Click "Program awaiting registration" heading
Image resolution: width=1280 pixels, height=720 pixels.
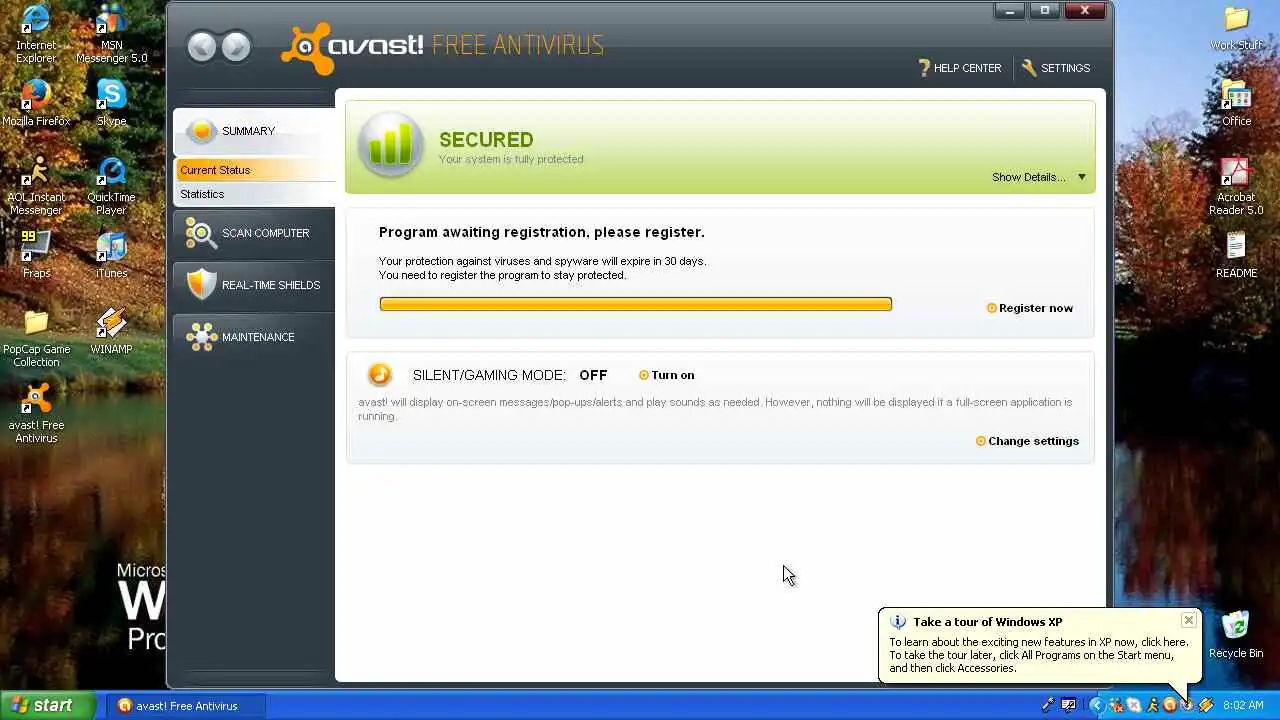coord(541,232)
